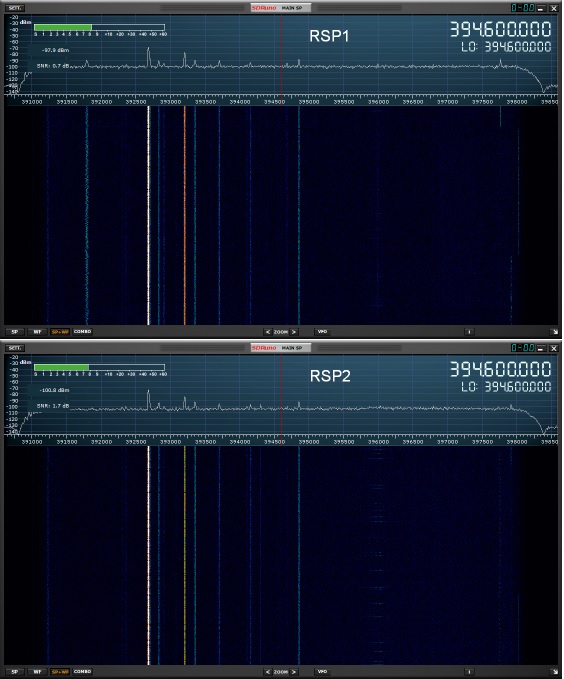The height and width of the screenshot is (679, 564).
Task: Close the RSP1 Main SP window
Action: [554, 8]
